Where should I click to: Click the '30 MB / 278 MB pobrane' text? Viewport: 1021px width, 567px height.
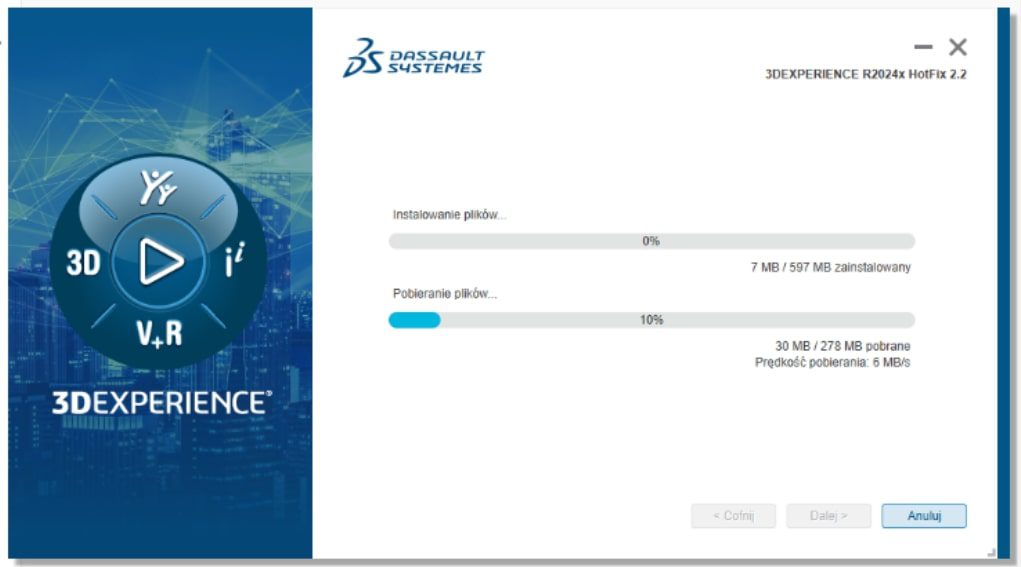point(842,346)
